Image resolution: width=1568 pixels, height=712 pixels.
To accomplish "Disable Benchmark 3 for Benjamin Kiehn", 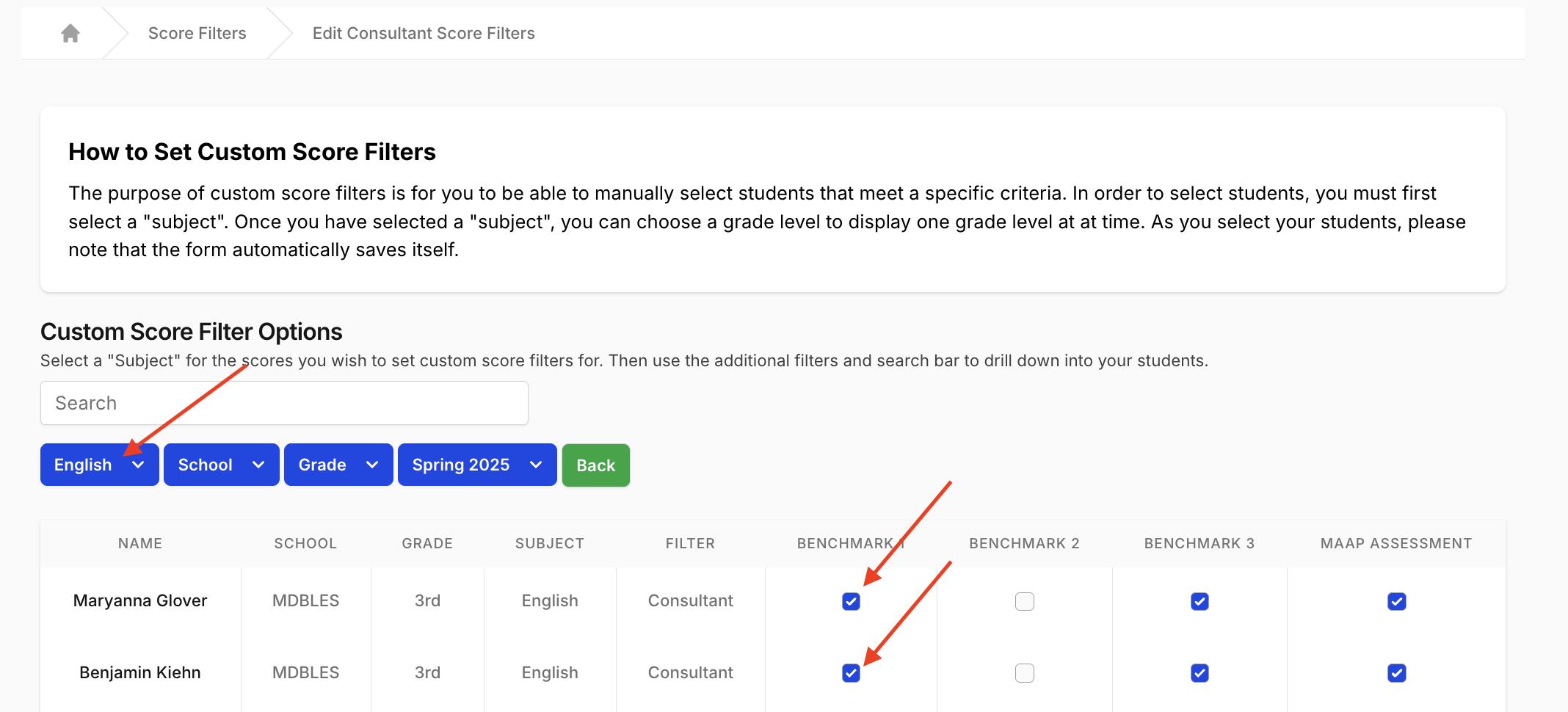I will [x=1199, y=673].
